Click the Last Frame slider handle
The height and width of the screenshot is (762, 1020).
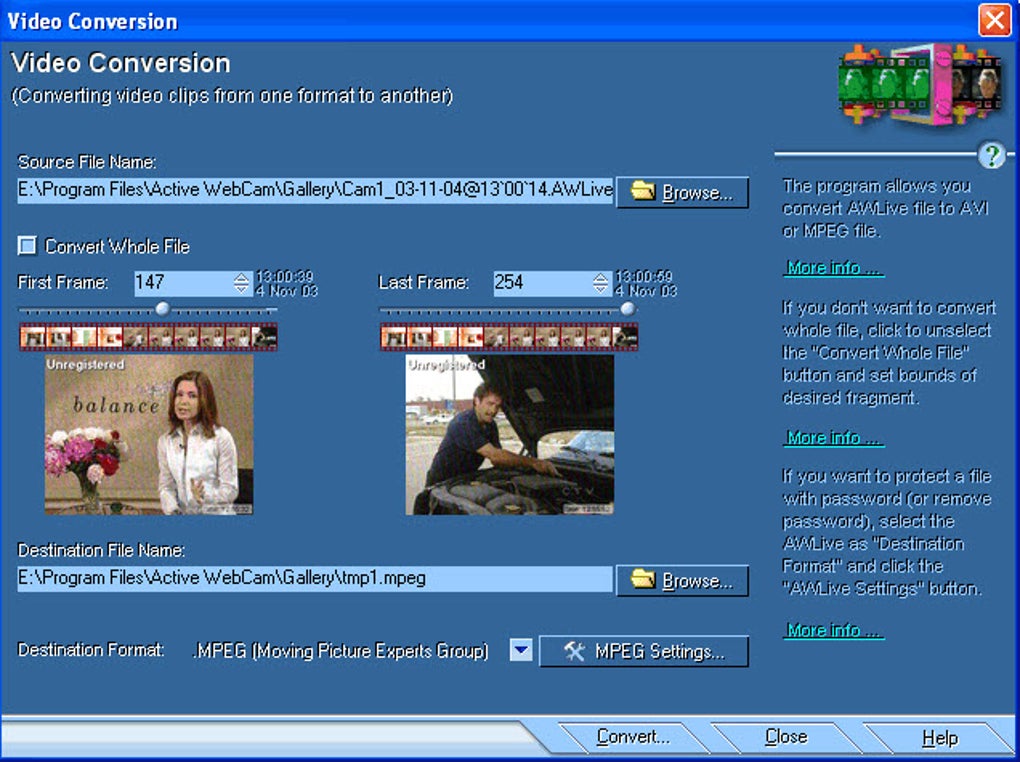tap(628, 308)
